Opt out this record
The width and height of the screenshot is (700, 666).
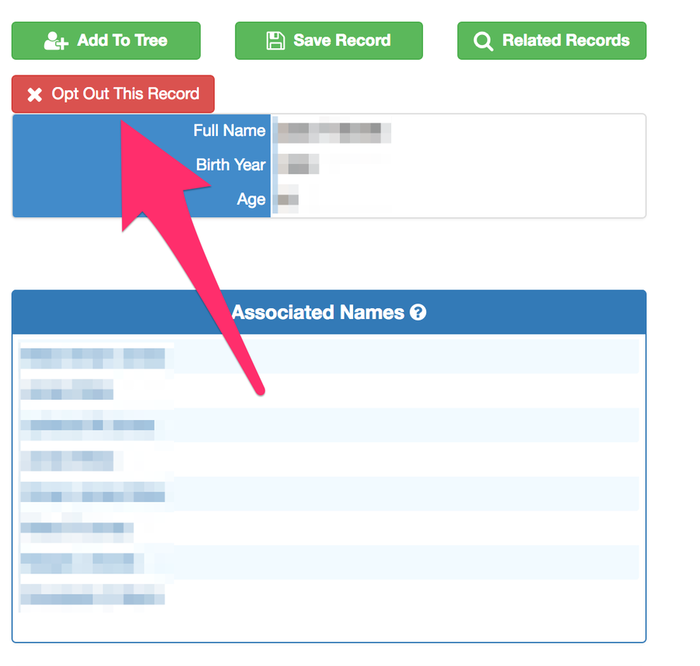(113, 94)
